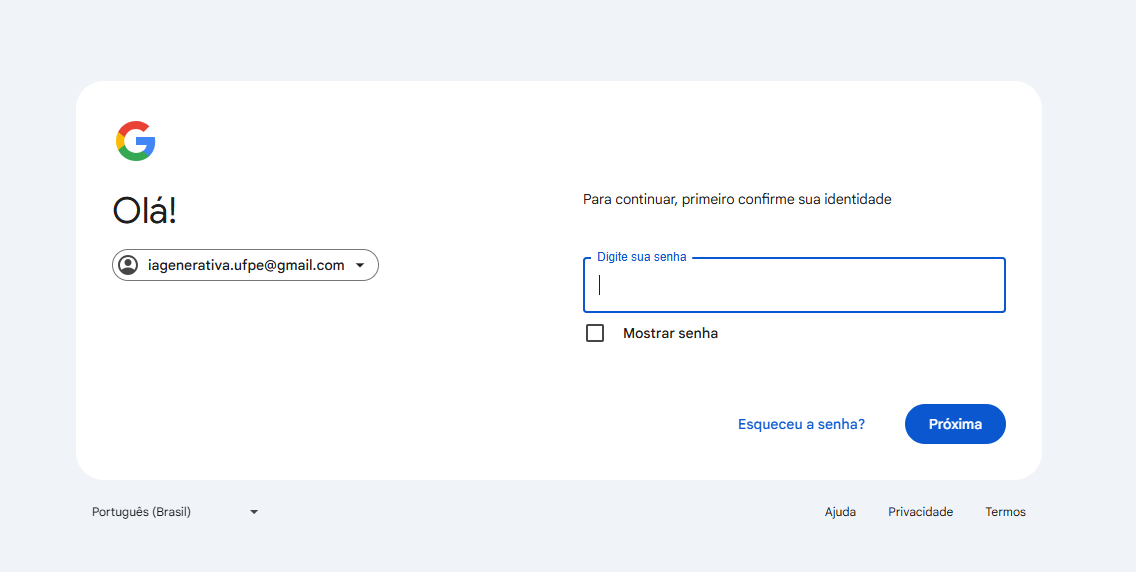The width and height of the screenshot is (1136, 572).
Task: Open the Privacidade footer link
Action: (921, 512)
